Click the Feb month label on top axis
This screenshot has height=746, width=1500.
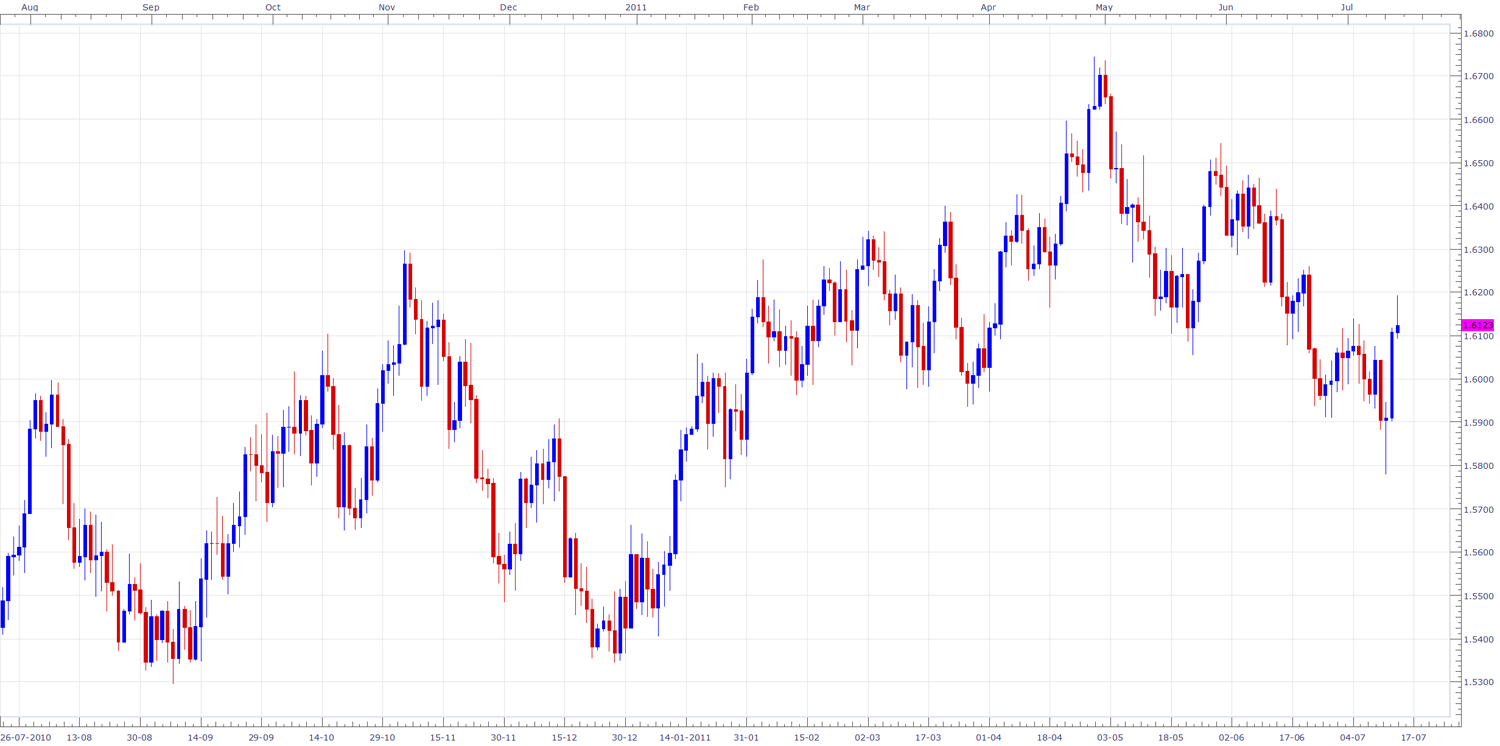click(x=751, y=7)
